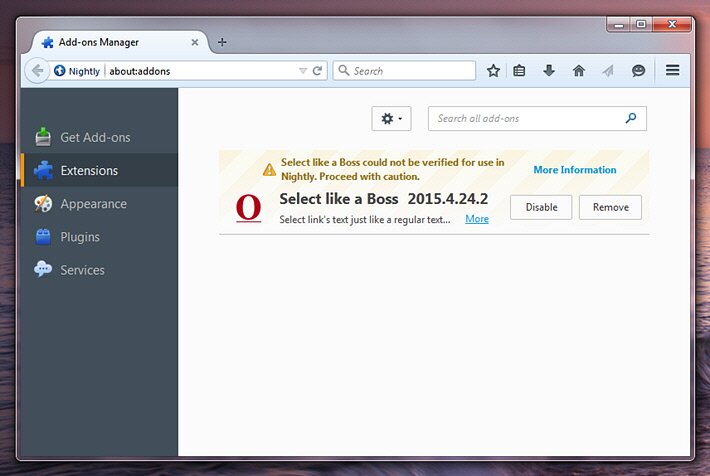
Task: Disable Select like a Boss extension
Action: (x=541, y=207)
